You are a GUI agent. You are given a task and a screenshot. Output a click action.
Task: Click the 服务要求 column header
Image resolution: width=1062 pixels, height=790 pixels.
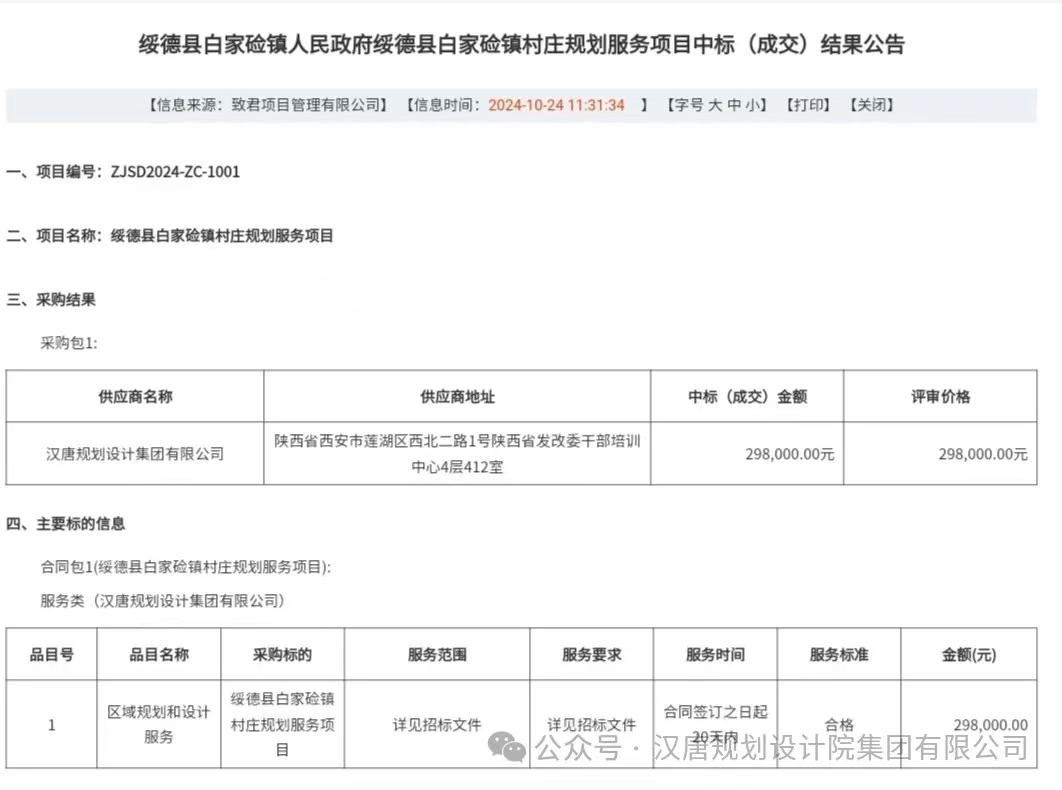[591, 655]
